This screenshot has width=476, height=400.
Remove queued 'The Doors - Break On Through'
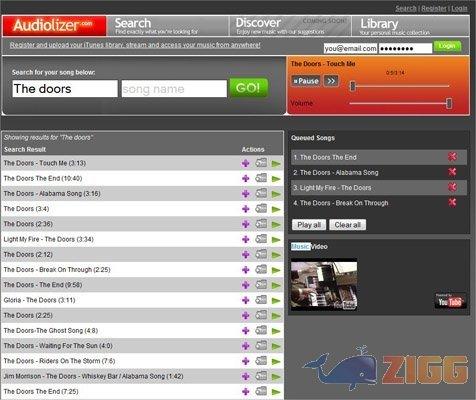click(x=452, y=202)
